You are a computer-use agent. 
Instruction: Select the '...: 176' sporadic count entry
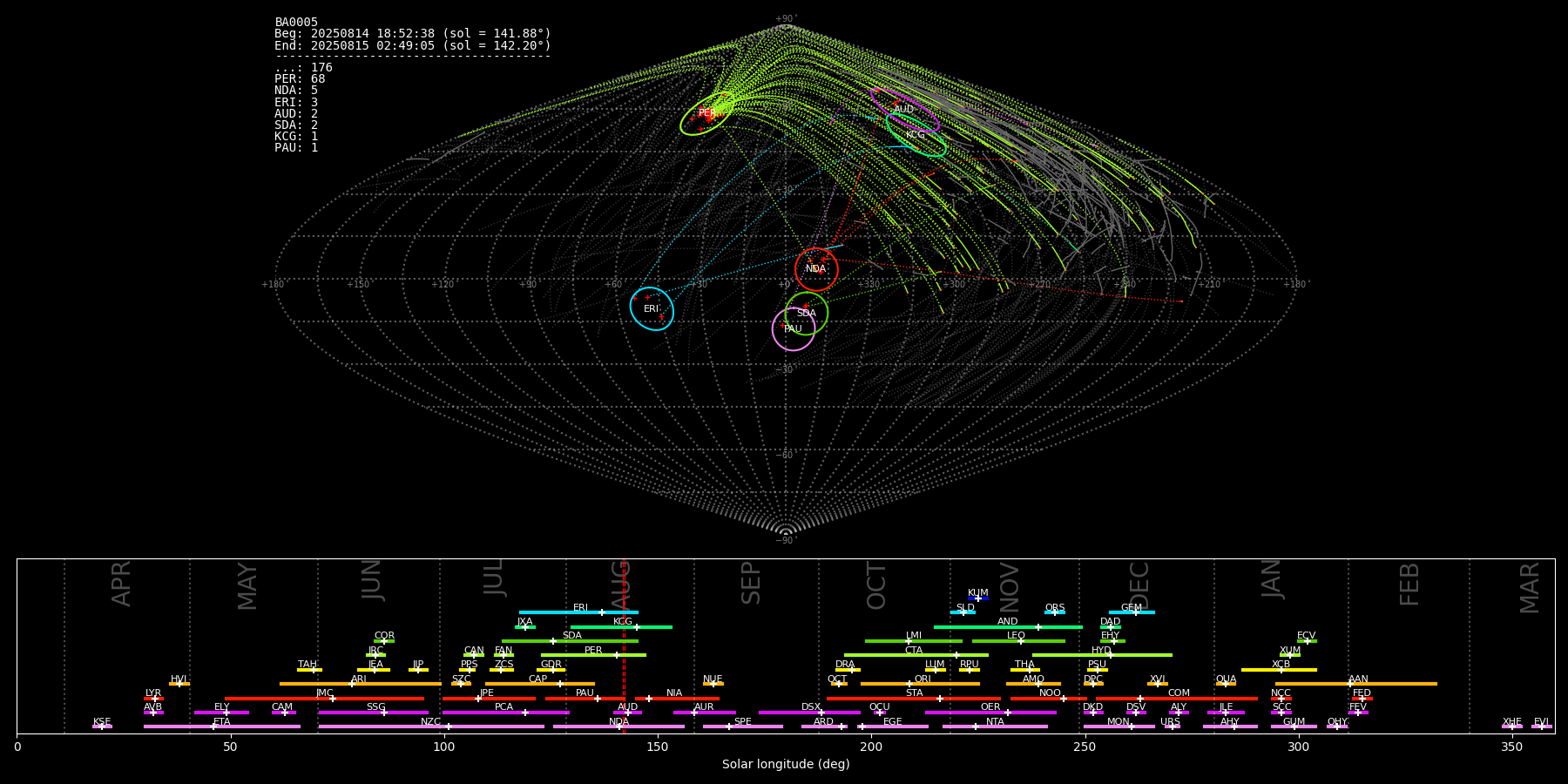click(x=303, y=68)
